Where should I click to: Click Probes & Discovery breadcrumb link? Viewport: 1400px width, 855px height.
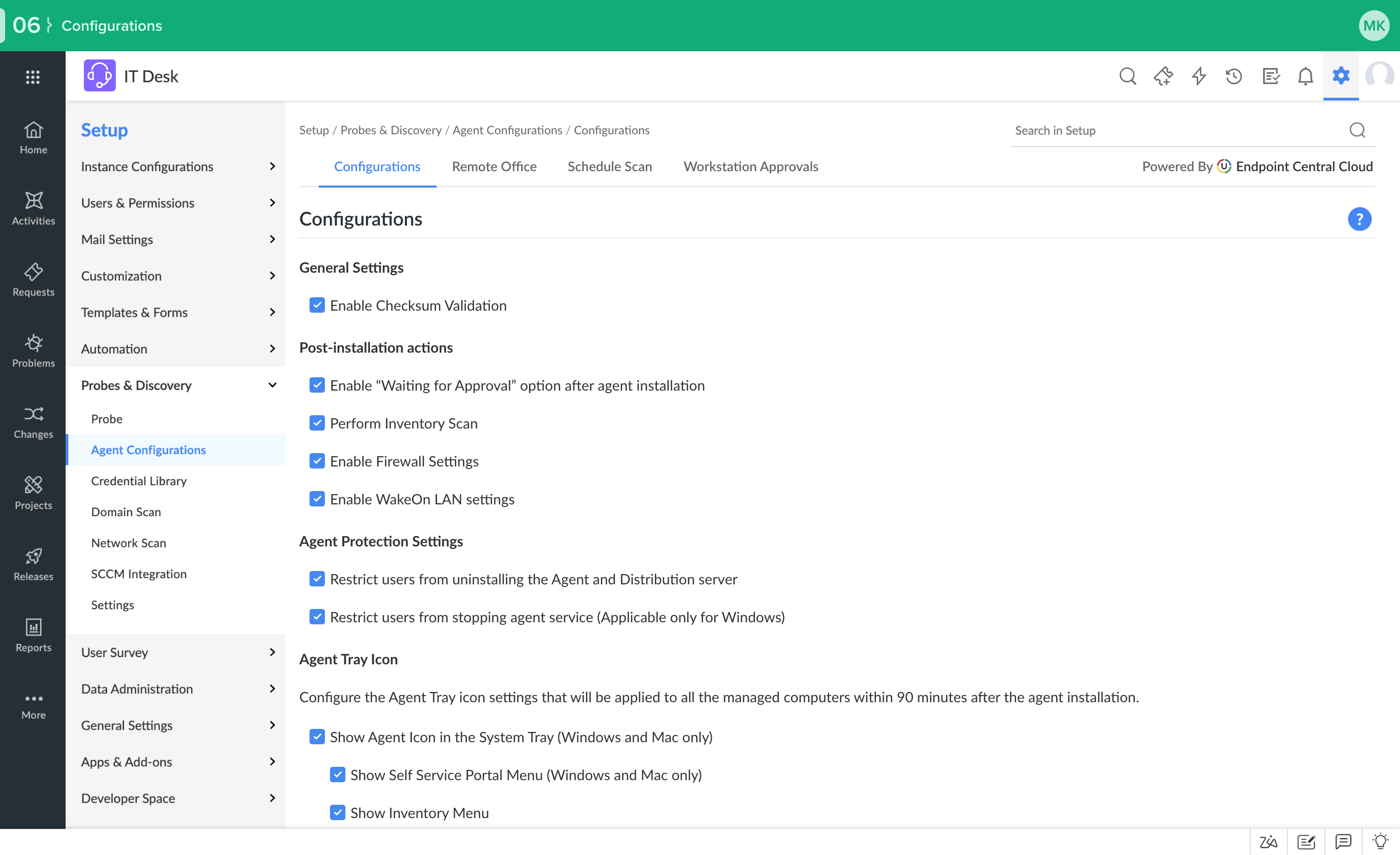(391, 130)
